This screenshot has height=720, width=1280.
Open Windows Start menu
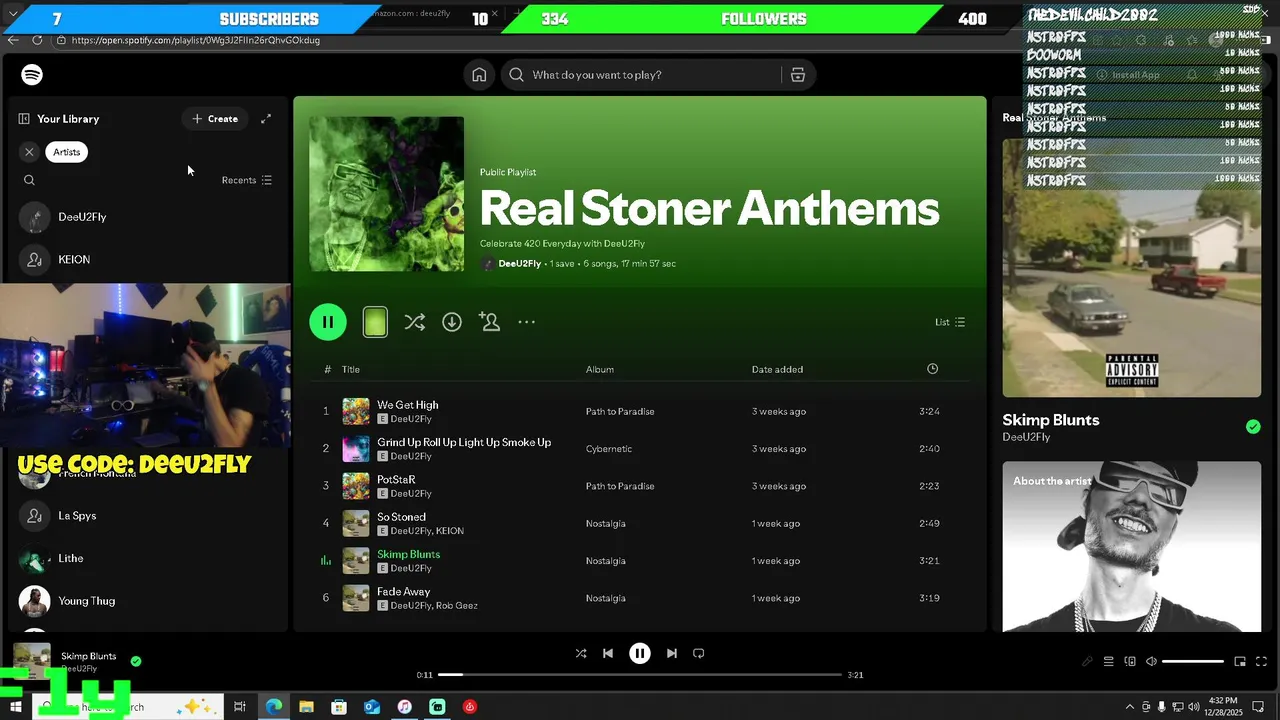16,707
